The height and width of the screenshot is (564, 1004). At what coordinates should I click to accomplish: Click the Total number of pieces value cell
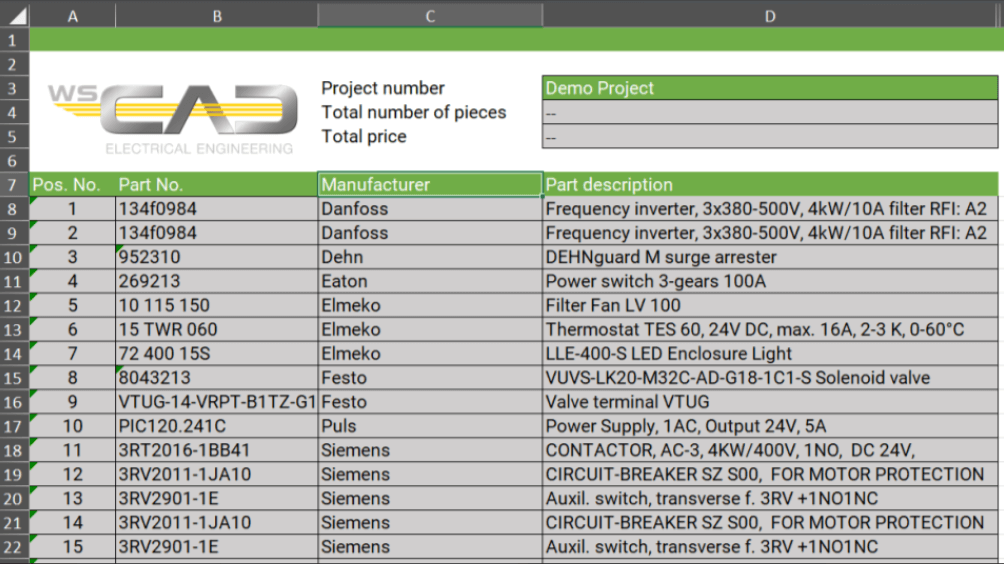[770, 113]
